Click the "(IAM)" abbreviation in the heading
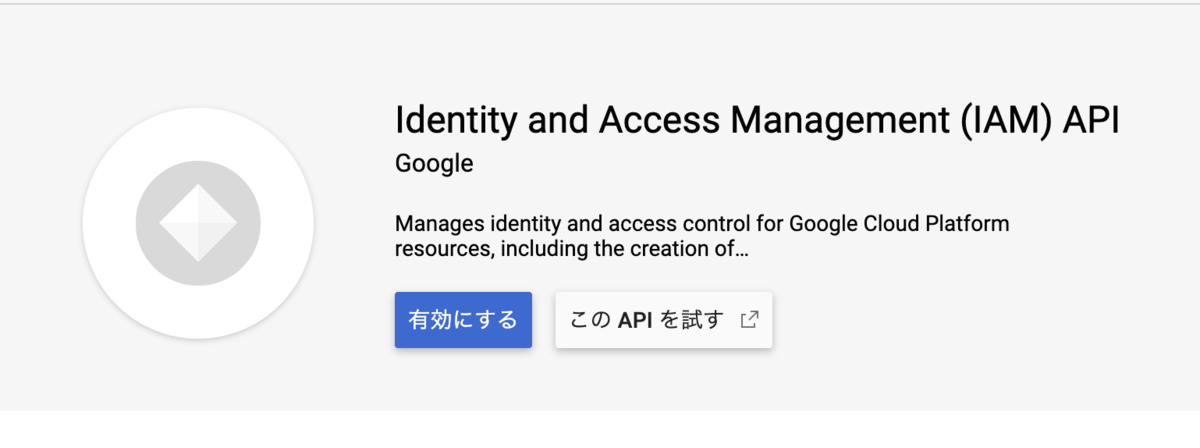Image resolution: width=1200 pixels, height=448 pixels. pyautogui.click(x=999, y=121)
